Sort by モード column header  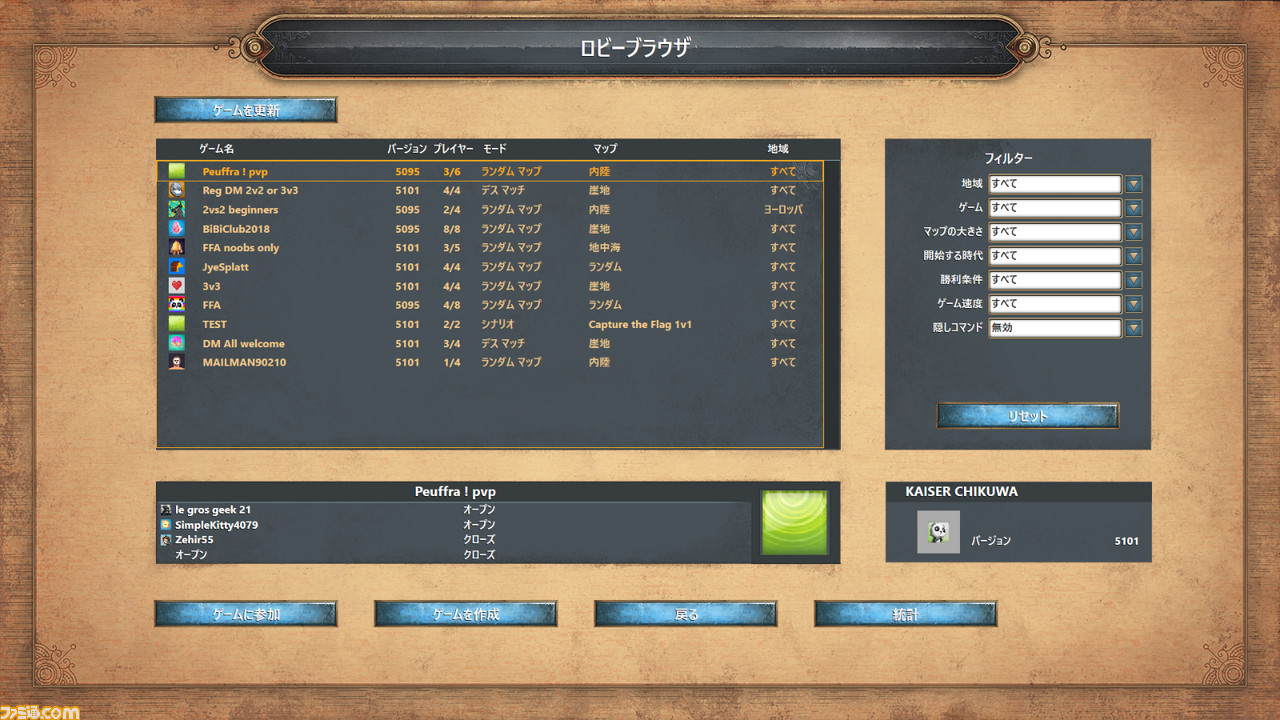[x=494, y=149]
